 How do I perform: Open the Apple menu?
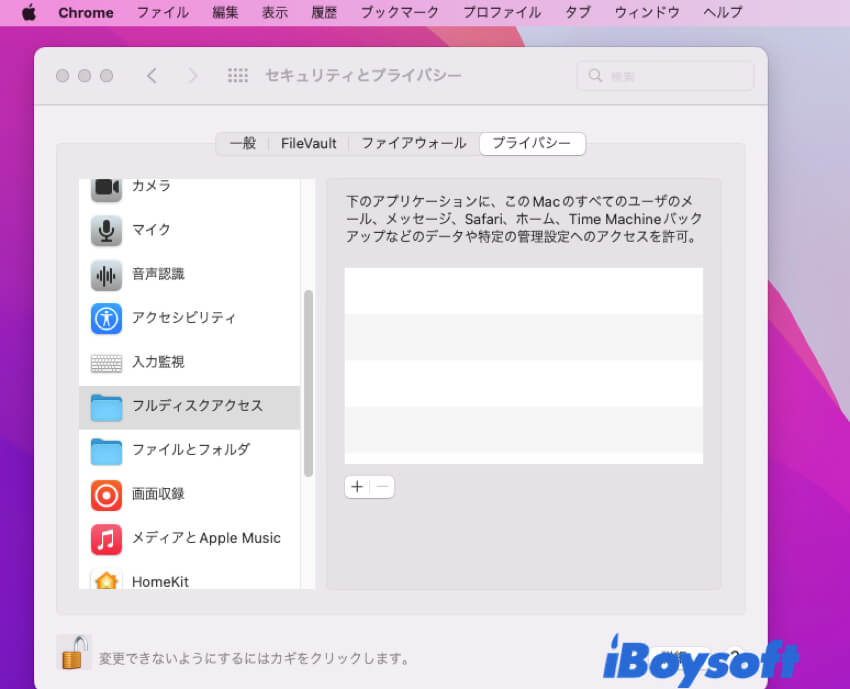click(29, 12)
